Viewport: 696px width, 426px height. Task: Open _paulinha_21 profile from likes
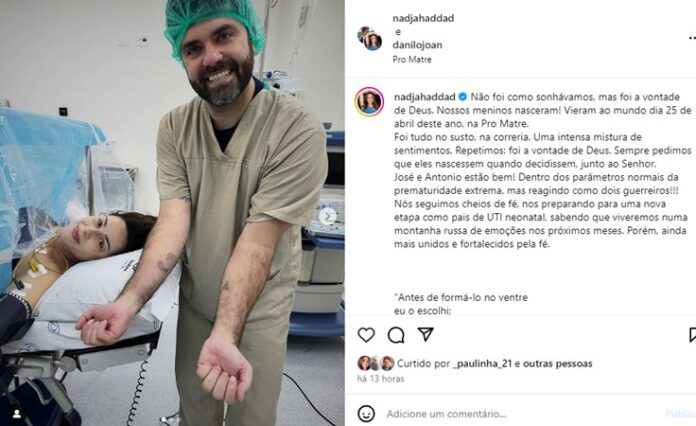tap(482, 364)
